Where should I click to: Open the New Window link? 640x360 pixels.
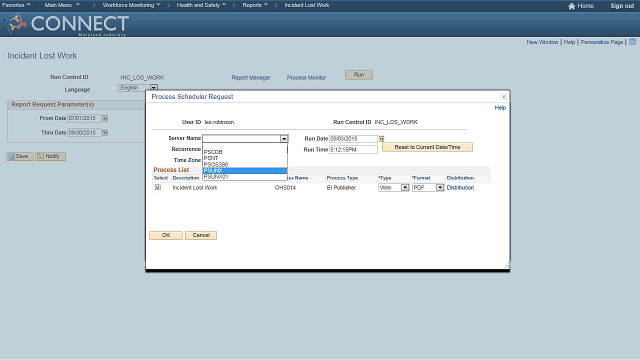tap(542, 42)
